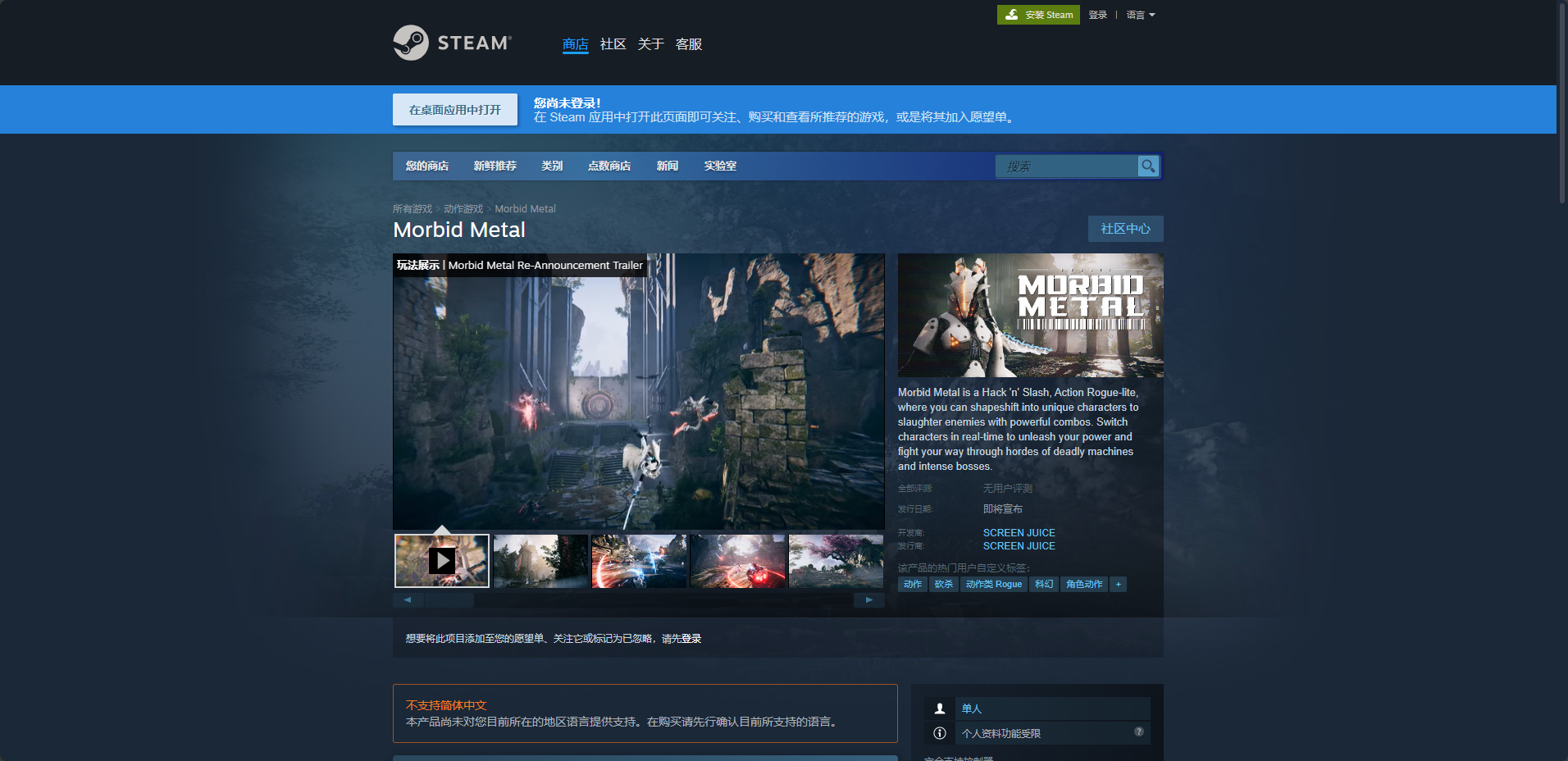Click the 角色动作 tag
This screenshot has height=761, width=1568.
point(1084,584)
